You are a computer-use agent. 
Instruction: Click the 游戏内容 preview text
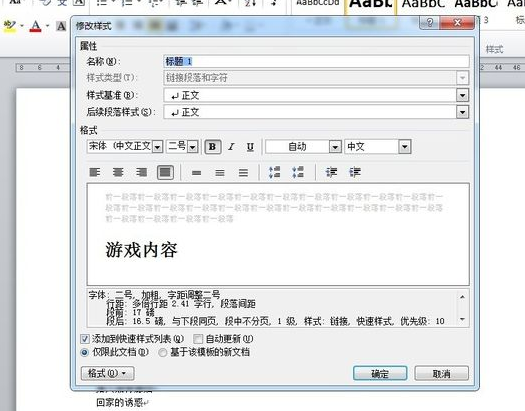pyautogui.click(x=141, y=250)
